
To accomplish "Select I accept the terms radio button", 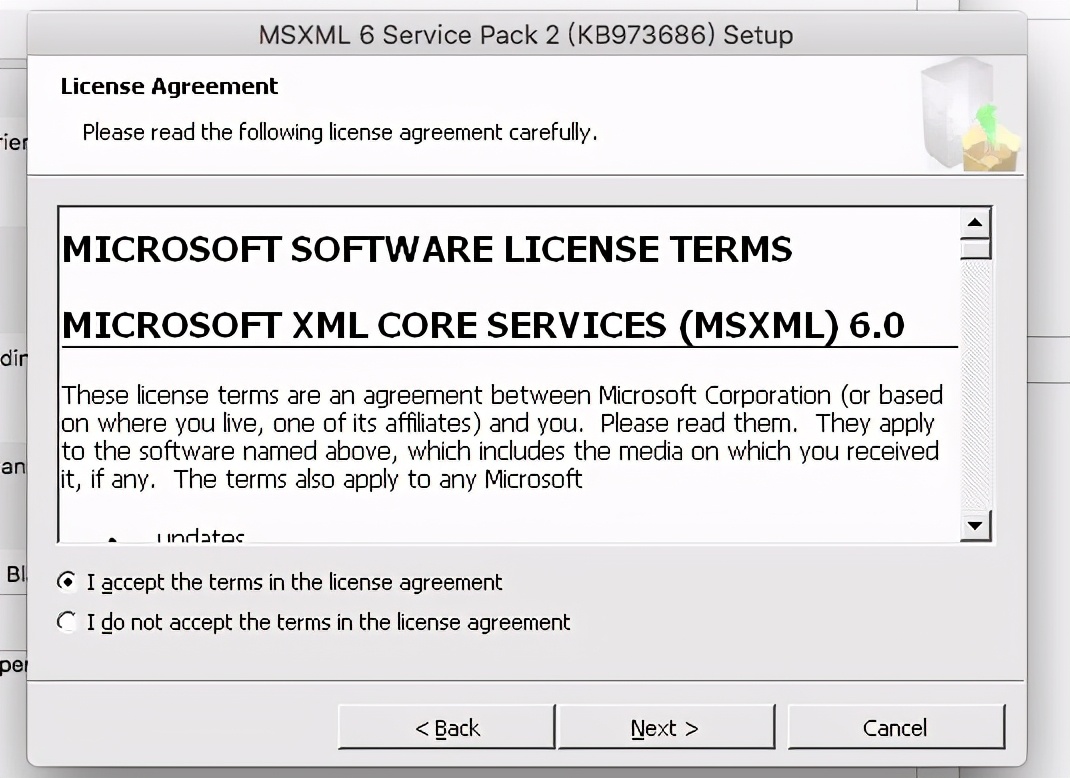I will (68, 581).
